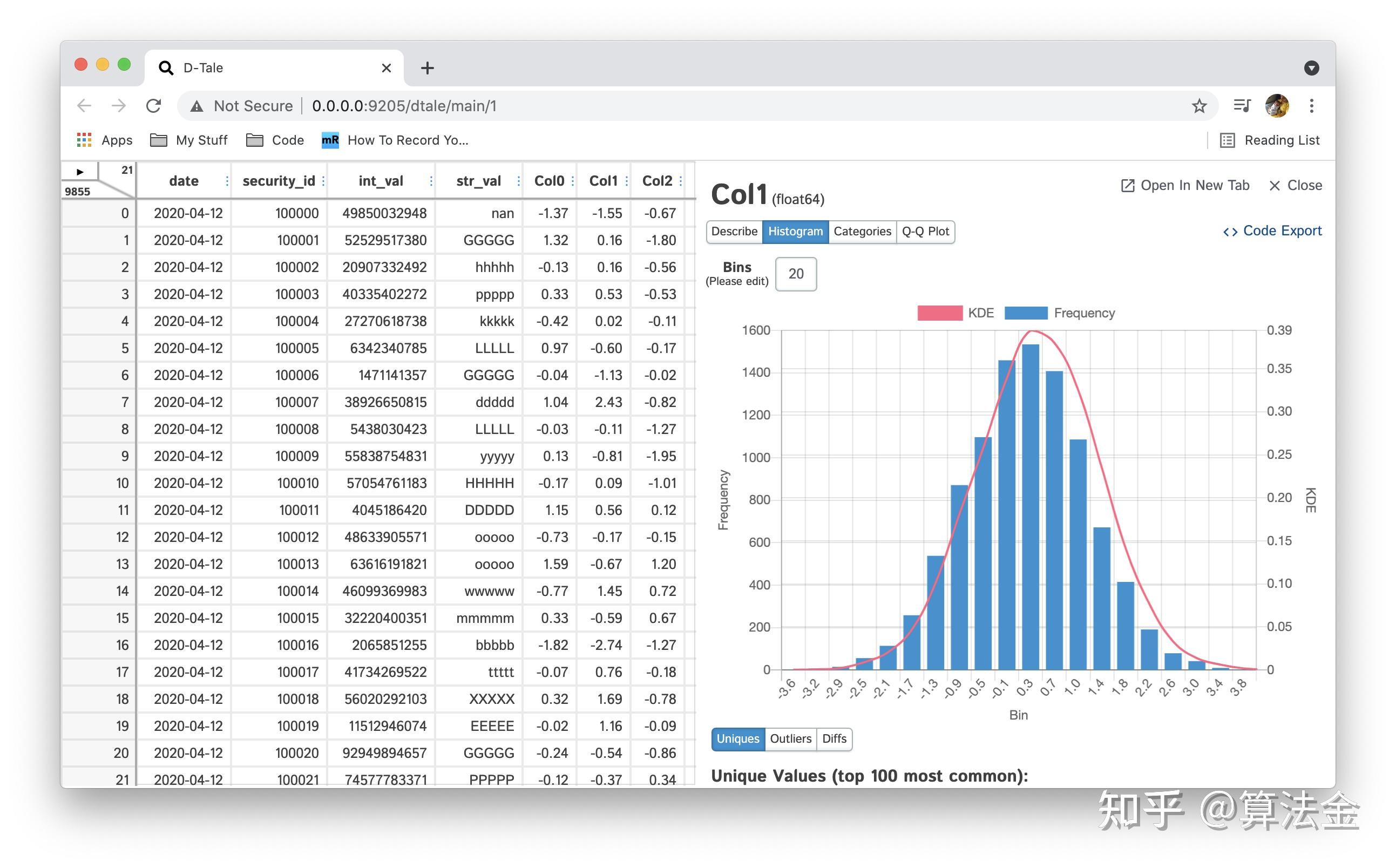Select the Describe tab
Viewport: 1396px width, 868px height.
click(x=734, y=232)
